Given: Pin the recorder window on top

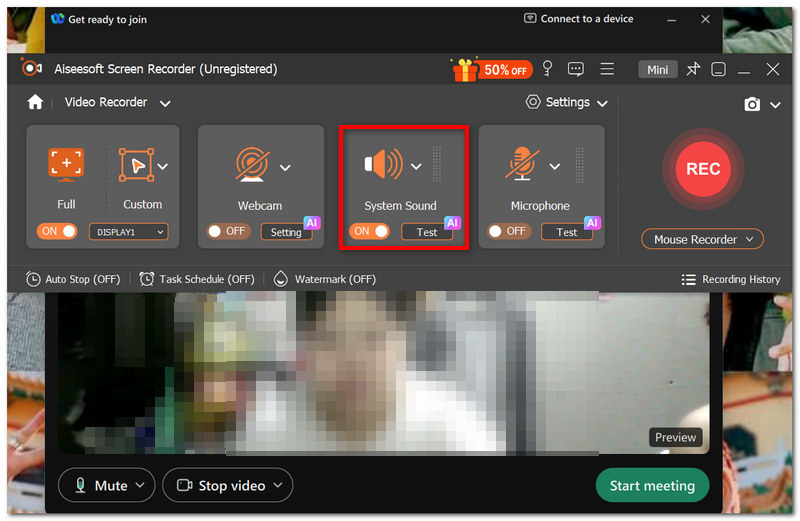Looking at the screenshot, I should point(693,69).
